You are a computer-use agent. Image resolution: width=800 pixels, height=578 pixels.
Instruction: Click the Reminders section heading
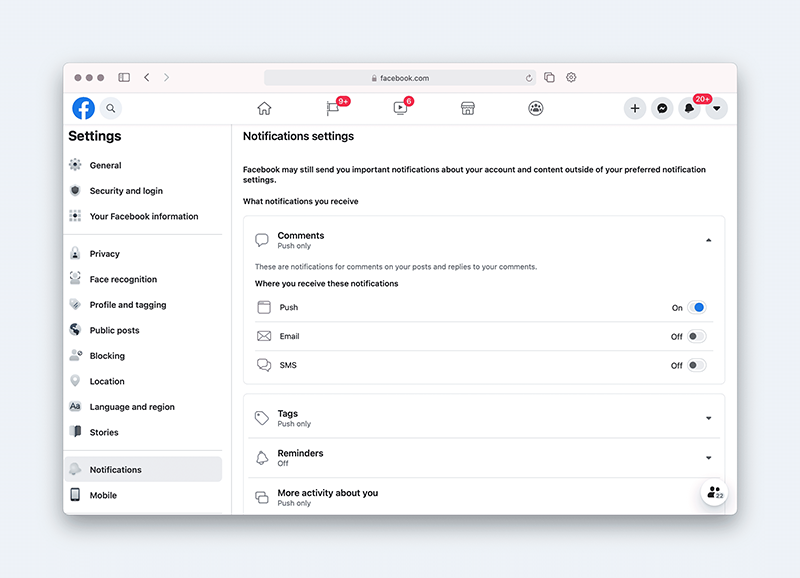coord(300,453)
